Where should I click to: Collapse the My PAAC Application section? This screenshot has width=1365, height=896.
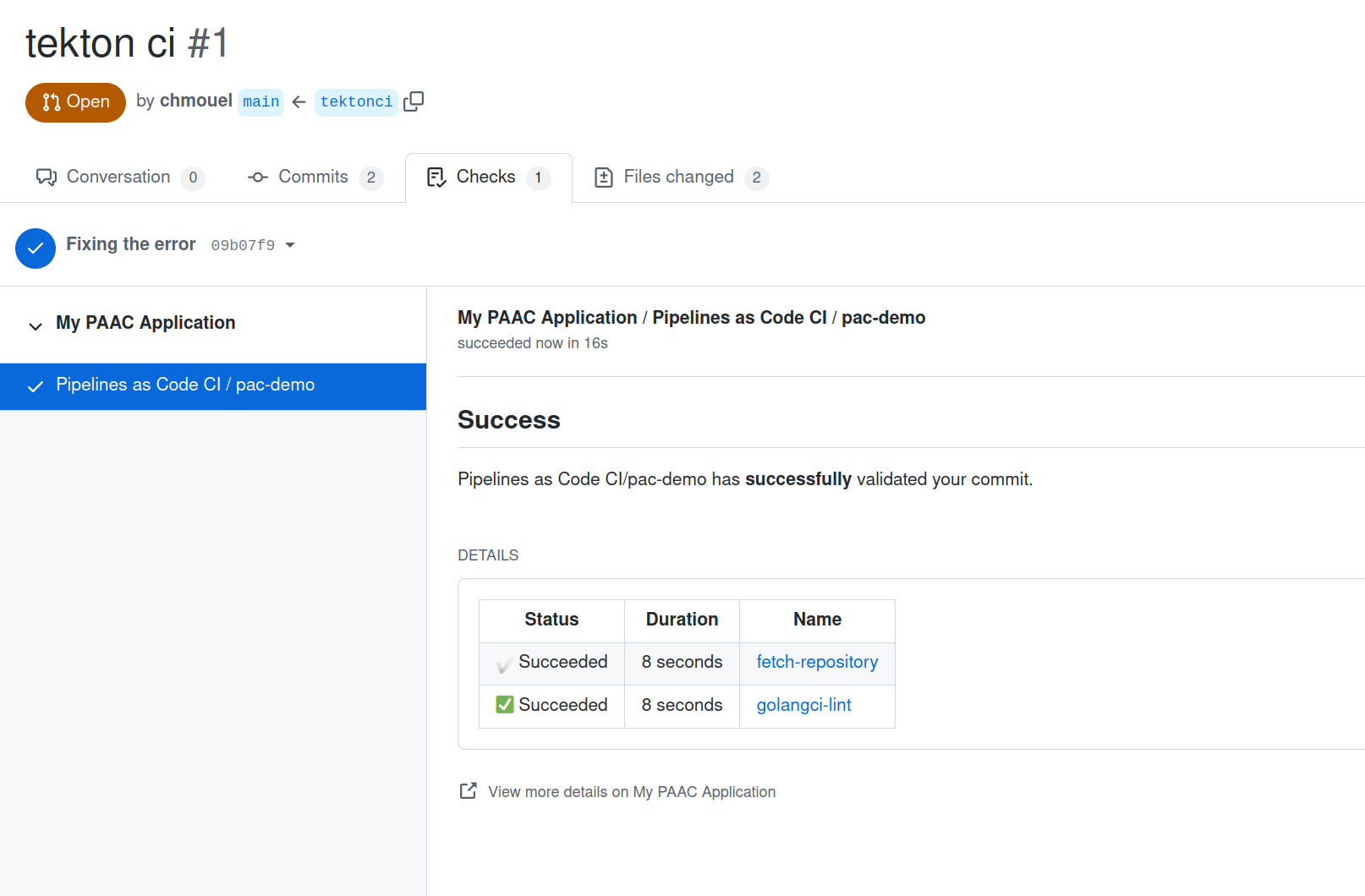click(35, 325)
